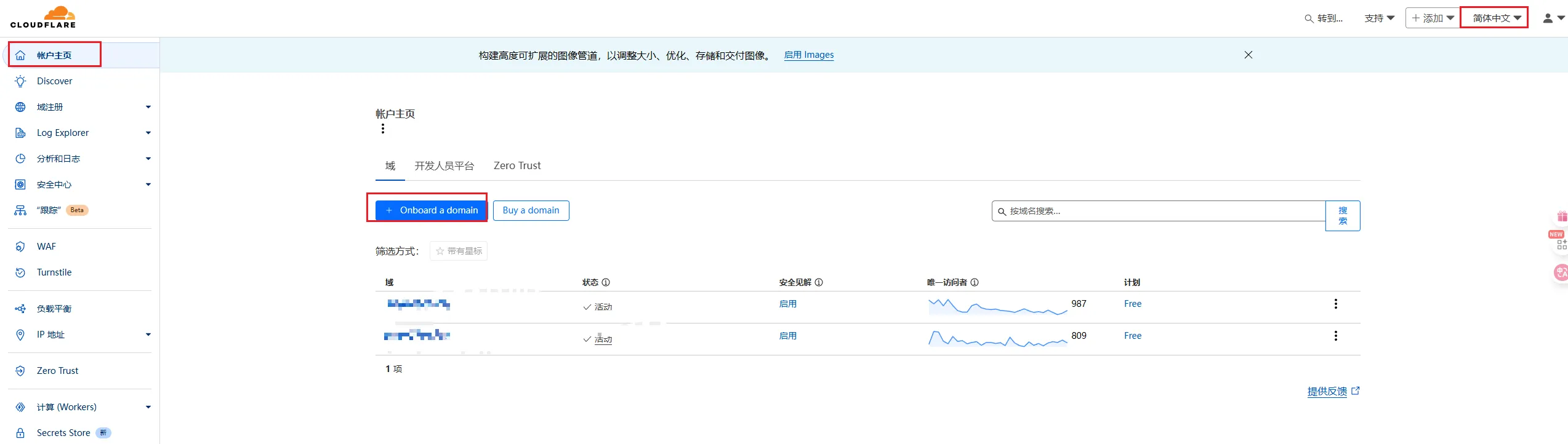This screenshot has width=1568, height=444.
Task: Open Discover via the lightbulb icon
Action: 20,81
